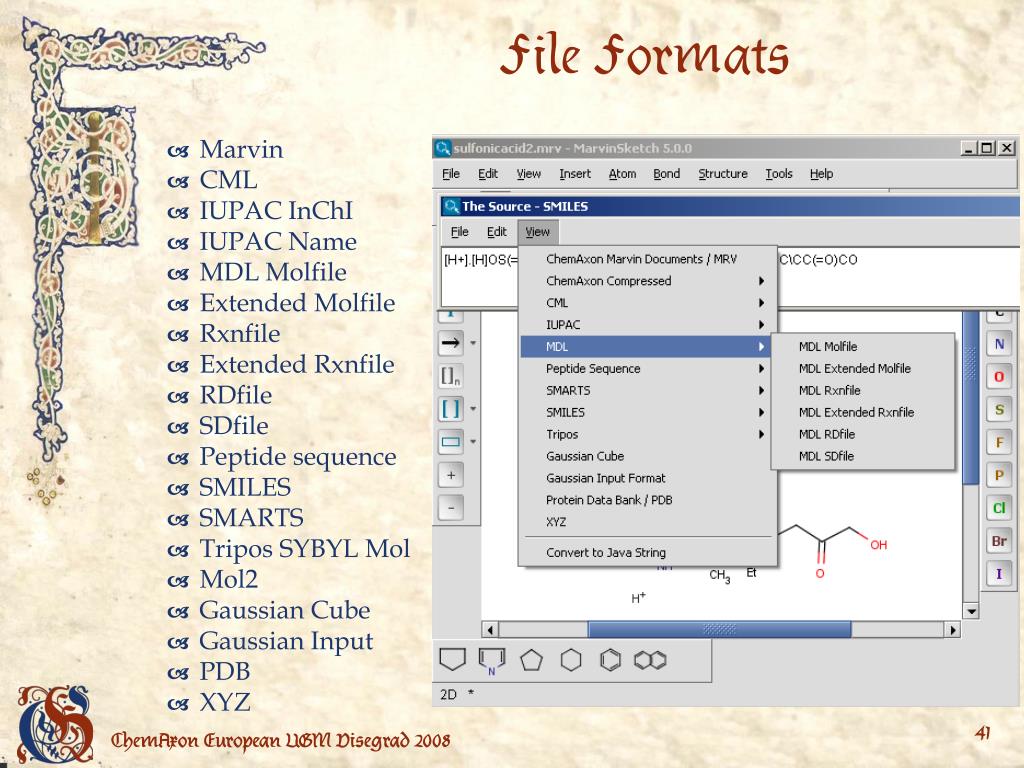Close the View menu in Source window

click(537, 232)
